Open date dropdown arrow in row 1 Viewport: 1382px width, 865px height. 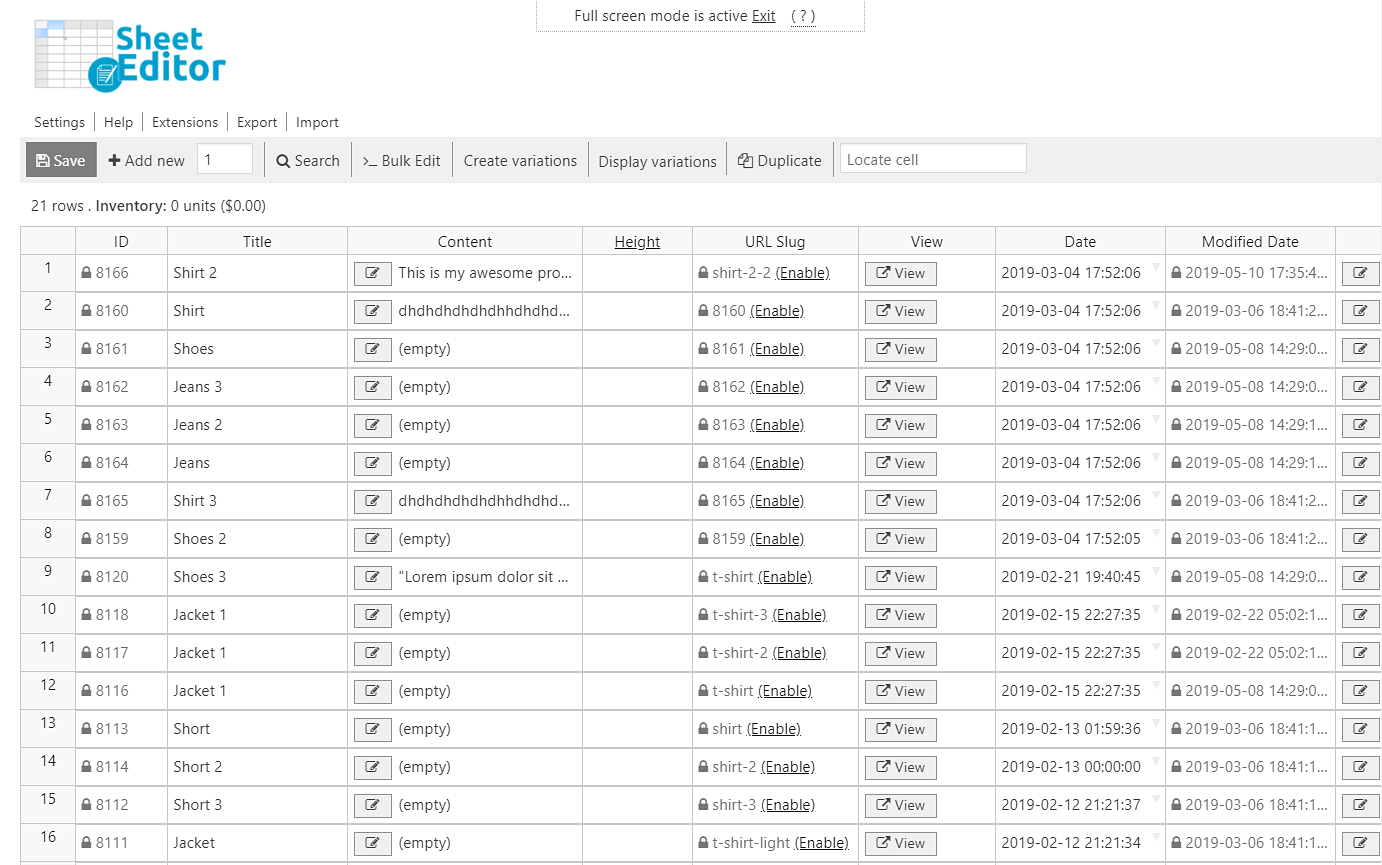click(1155, 267)
